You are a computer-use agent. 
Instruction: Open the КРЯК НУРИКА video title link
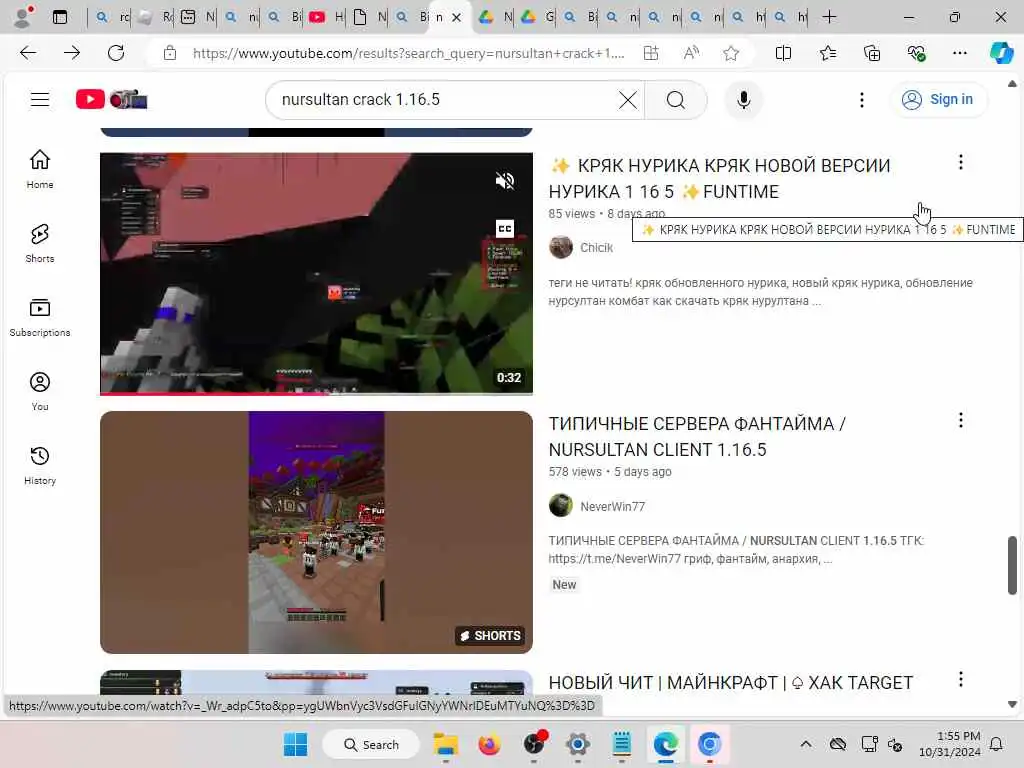719,178
